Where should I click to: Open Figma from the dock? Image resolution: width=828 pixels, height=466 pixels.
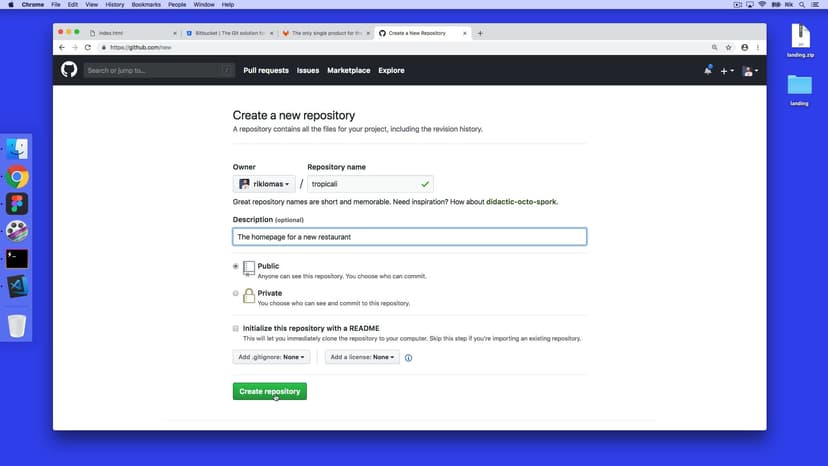pyautogui.click(x=17, y=204)
